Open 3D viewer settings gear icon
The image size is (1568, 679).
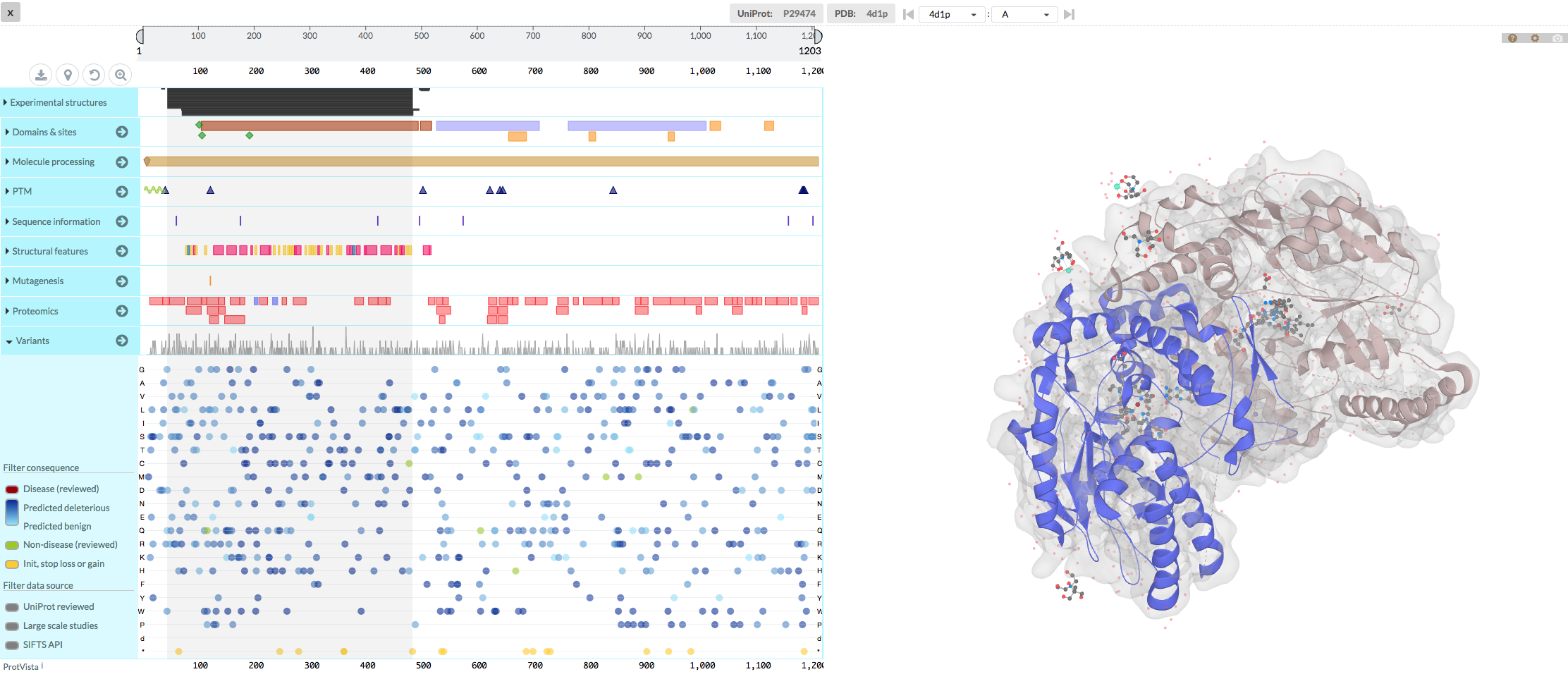1535,38
